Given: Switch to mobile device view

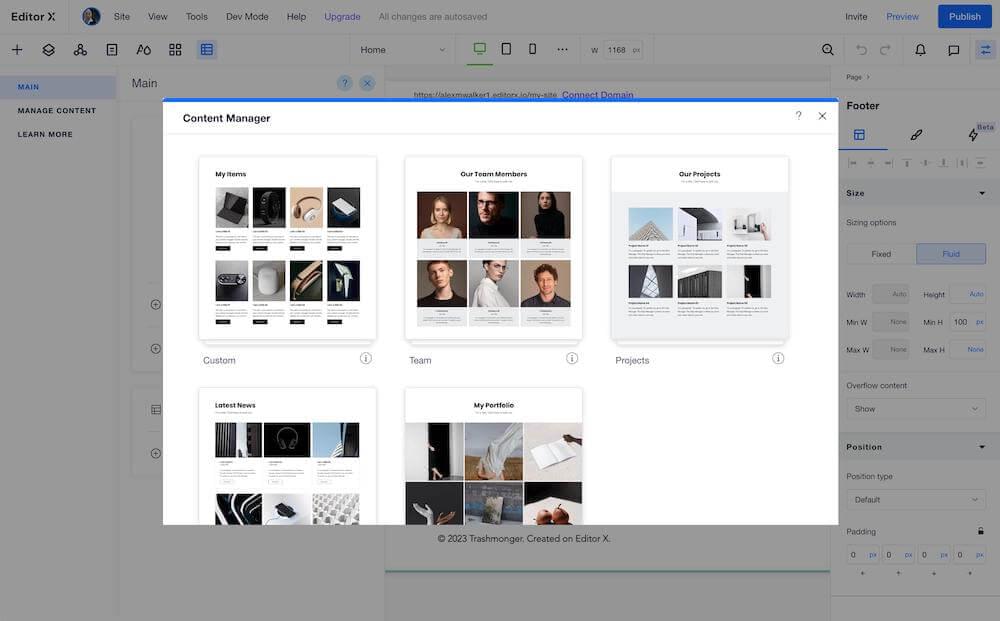Looking at the screenshot, I should pyautogui.click(x=532, y=49).
